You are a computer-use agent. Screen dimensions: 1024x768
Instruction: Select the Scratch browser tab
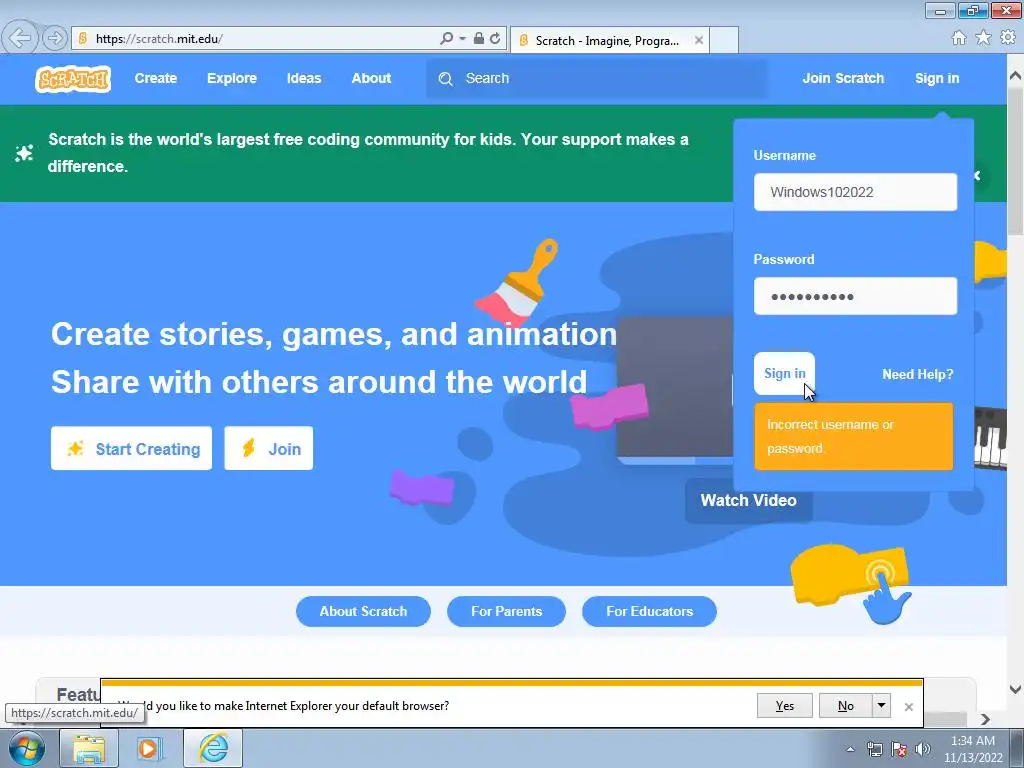click(x=607, y=40)
